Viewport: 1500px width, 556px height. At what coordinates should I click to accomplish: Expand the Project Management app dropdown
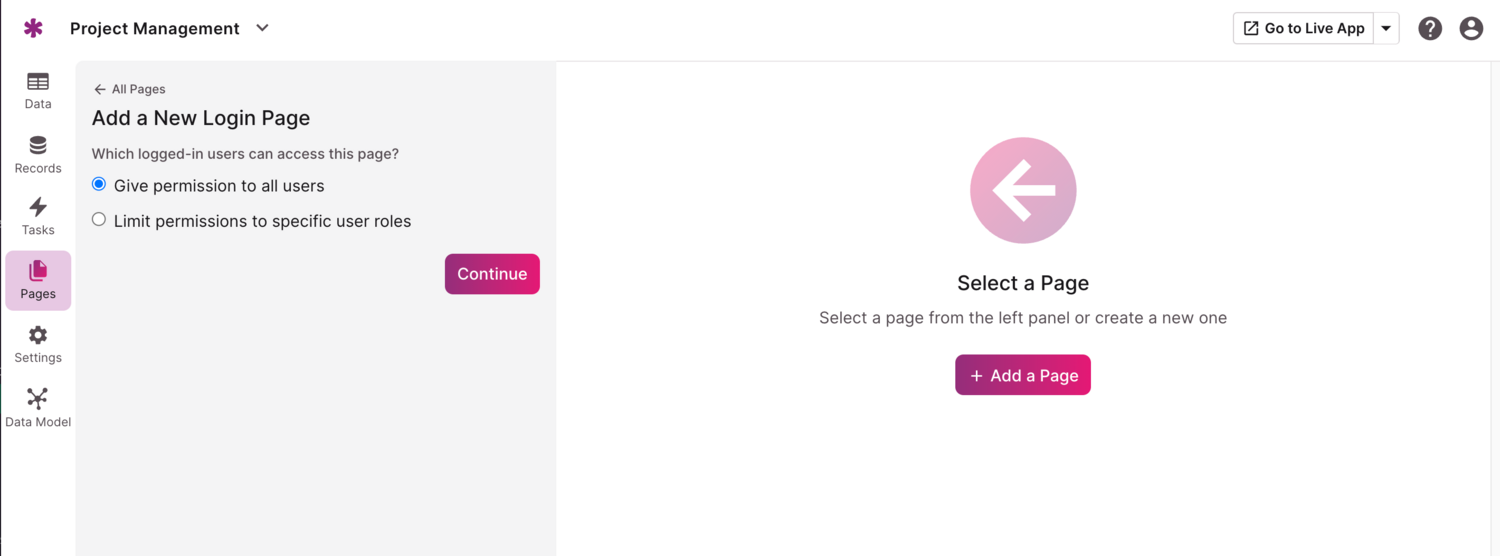point(262,28)
